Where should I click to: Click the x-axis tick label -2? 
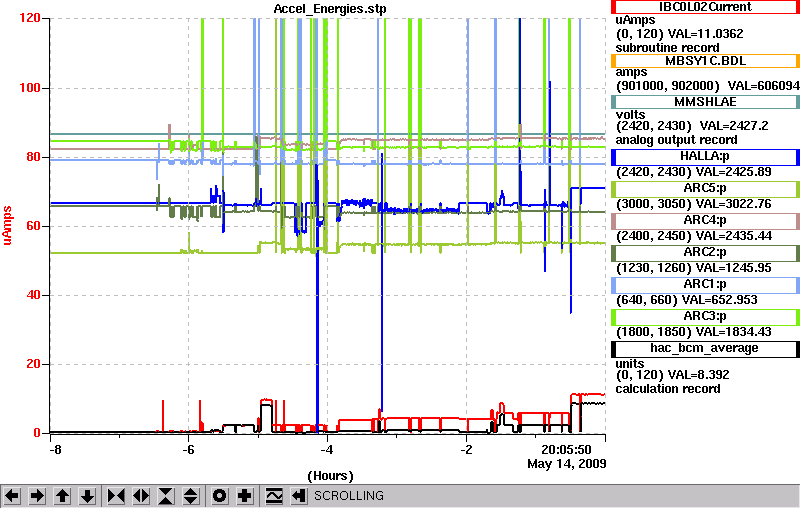pyautogui.click(x=466, y=449)
